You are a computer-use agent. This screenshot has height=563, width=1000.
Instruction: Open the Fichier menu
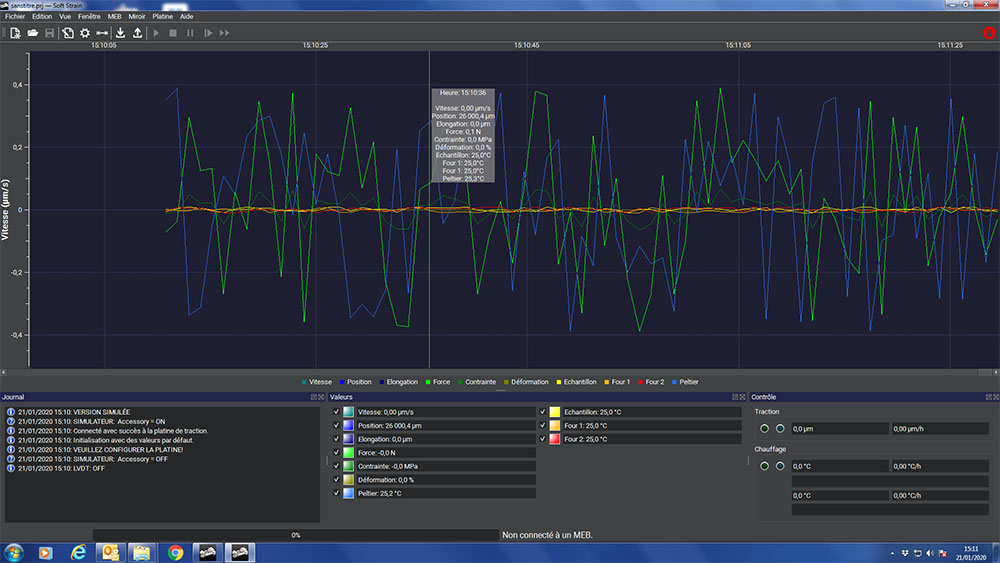click(x=15, y=17)
